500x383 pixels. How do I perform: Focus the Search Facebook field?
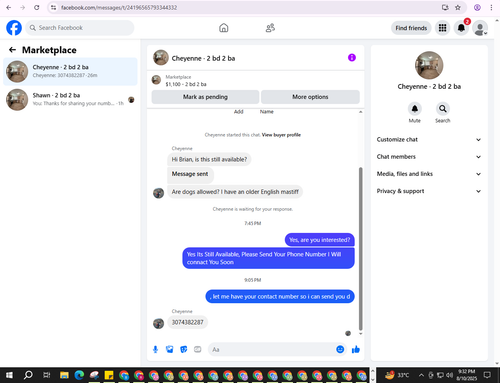[x=80, y=28]
